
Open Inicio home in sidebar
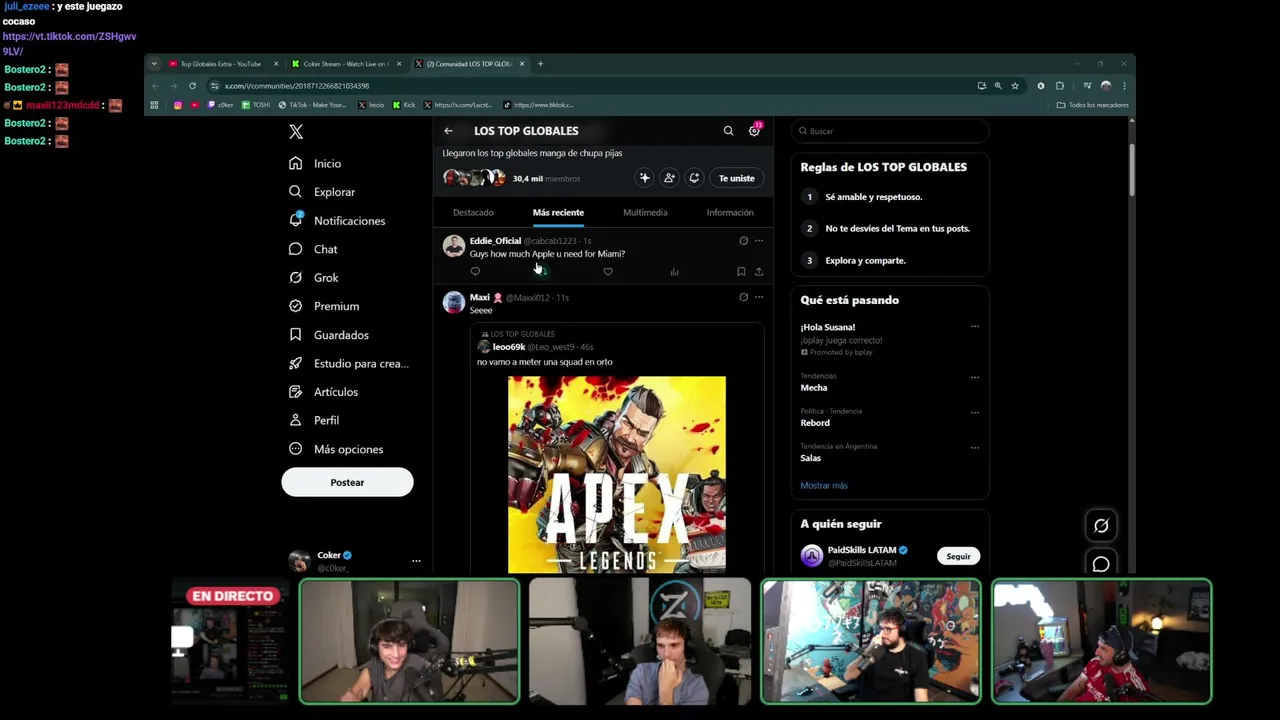click(x=315, y=163)
